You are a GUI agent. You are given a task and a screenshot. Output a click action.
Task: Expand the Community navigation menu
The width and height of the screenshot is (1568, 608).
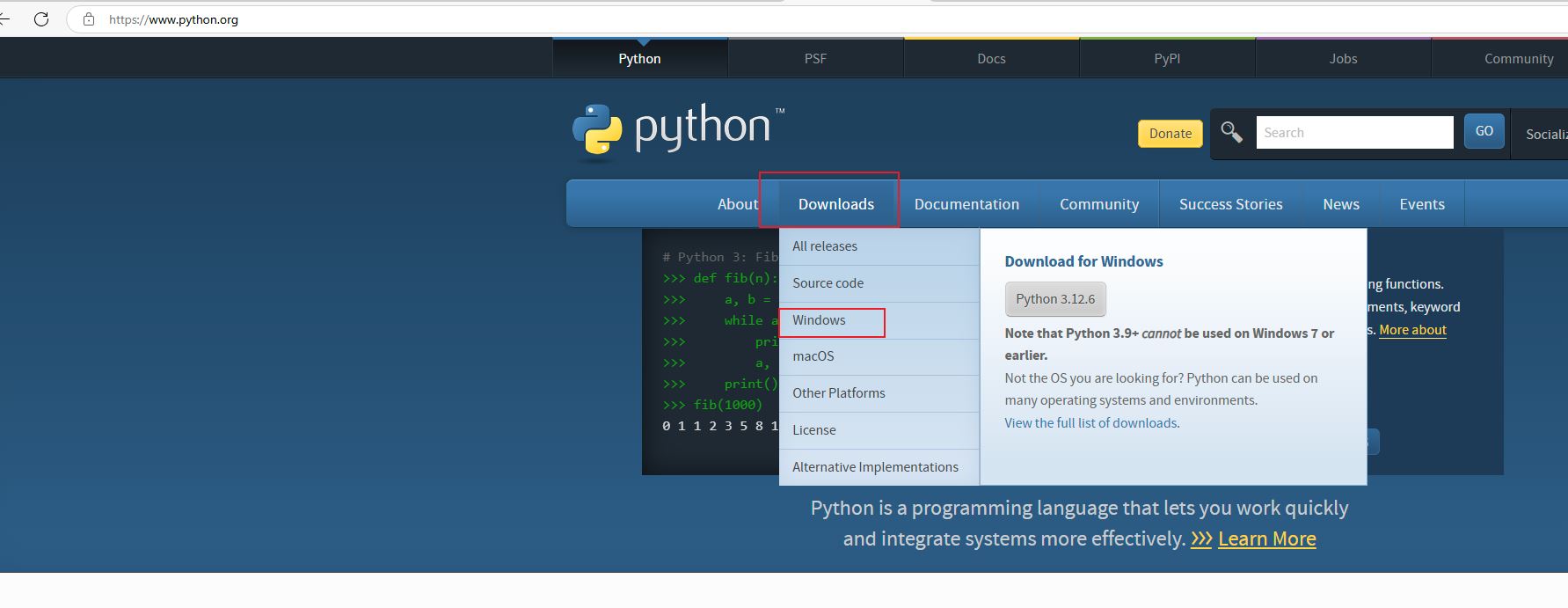(1098, 204)
